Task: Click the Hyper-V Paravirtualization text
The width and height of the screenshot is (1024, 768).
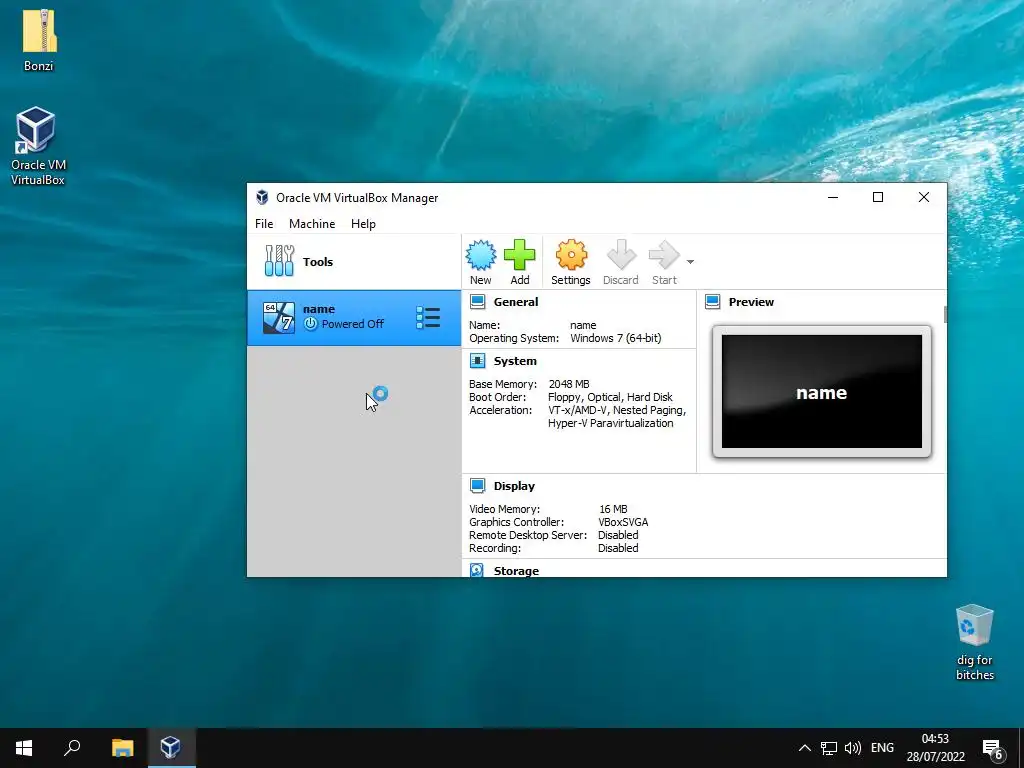Action: click(611, 423)
